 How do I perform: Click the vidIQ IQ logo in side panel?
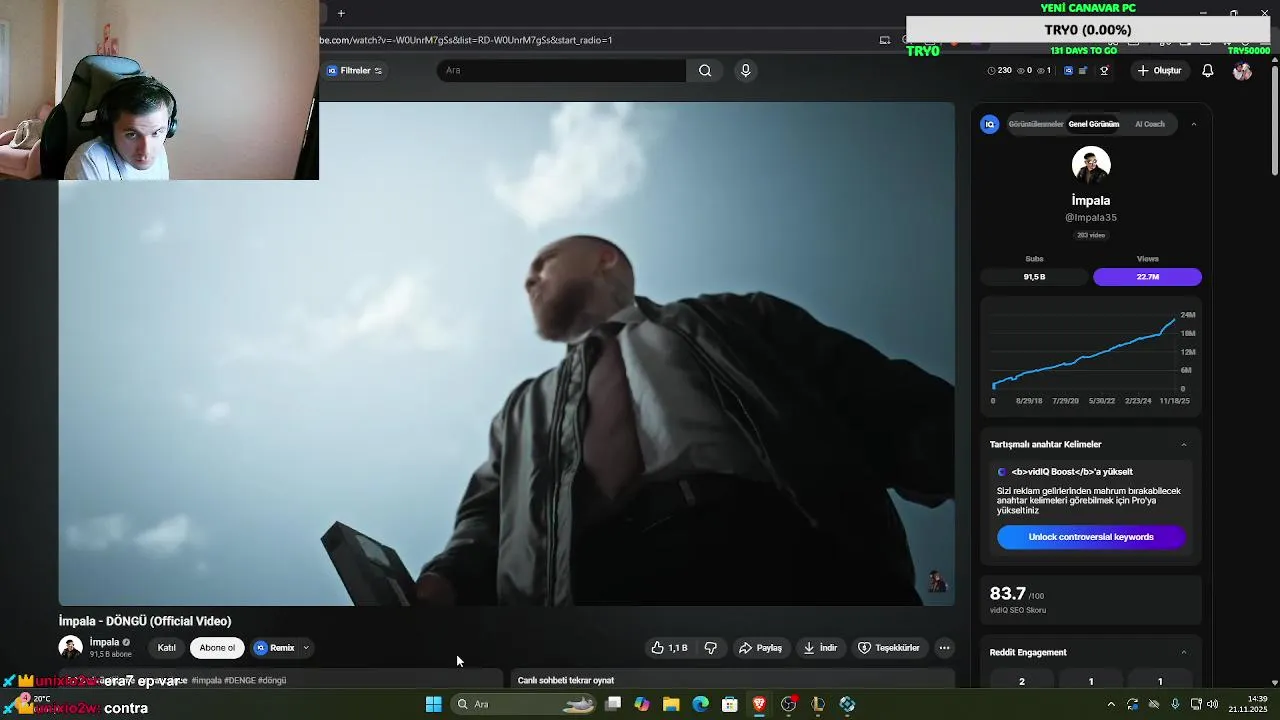tap(990, 124)
